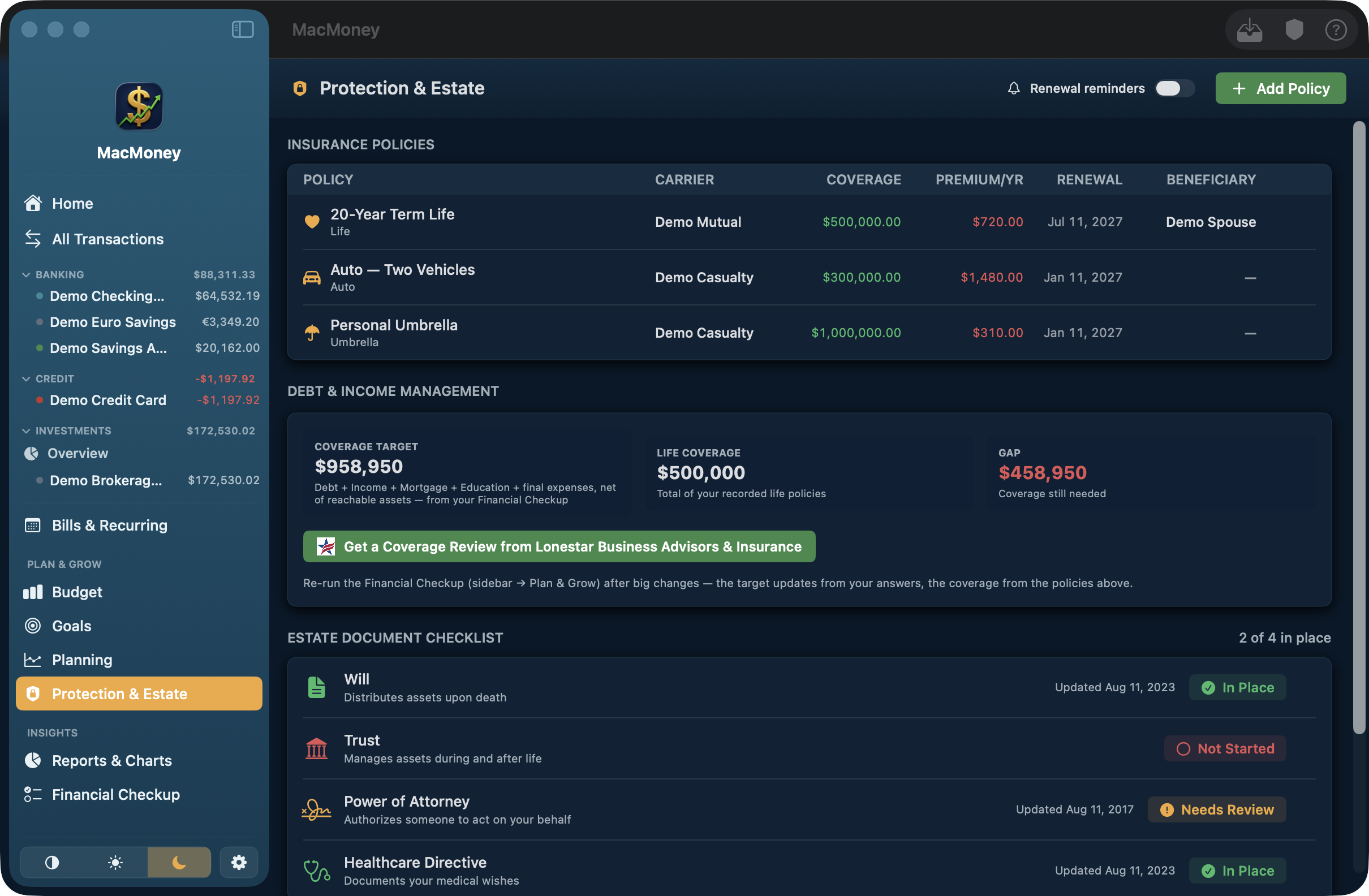Open settings gear in sidebar footer
The image size is (1369, 896).
click(239, 862)
